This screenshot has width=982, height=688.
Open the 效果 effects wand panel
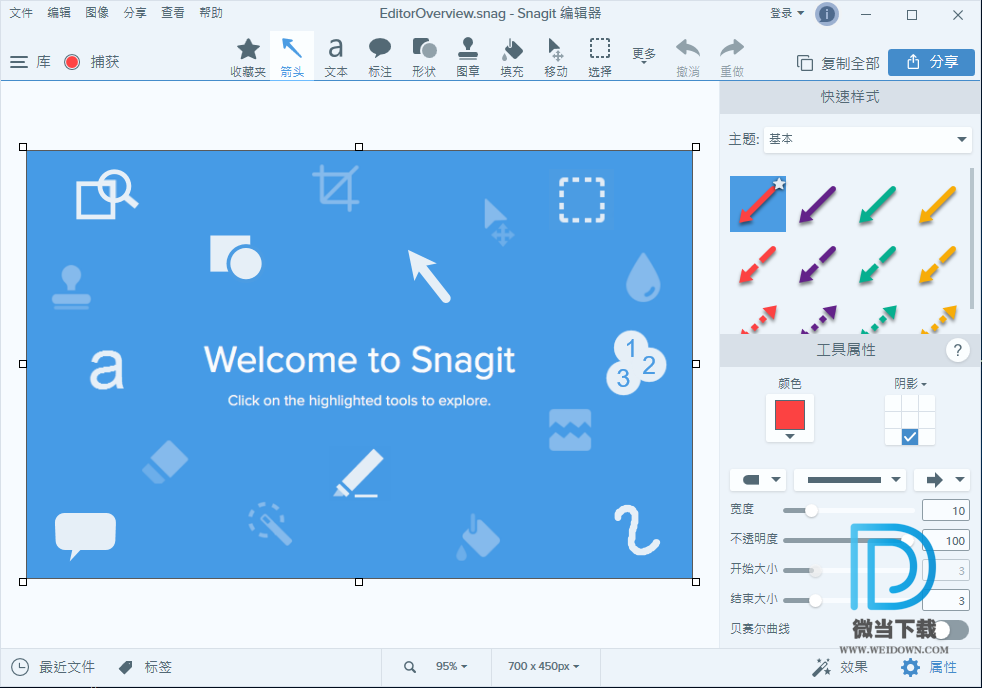pyautogui.click(x=839, y=667)
